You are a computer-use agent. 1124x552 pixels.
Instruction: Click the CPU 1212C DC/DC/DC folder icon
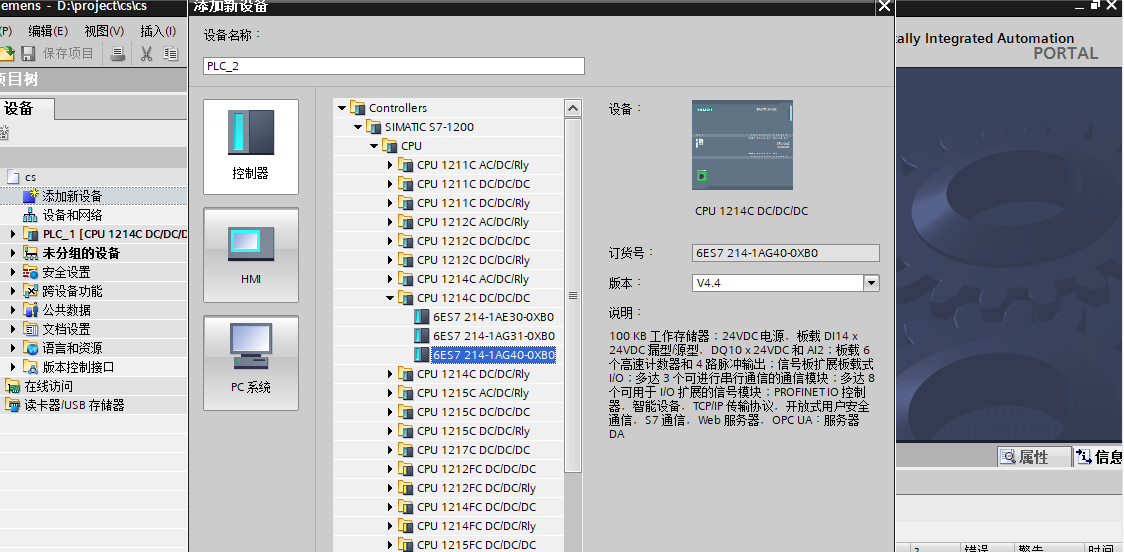pos(406,241)
